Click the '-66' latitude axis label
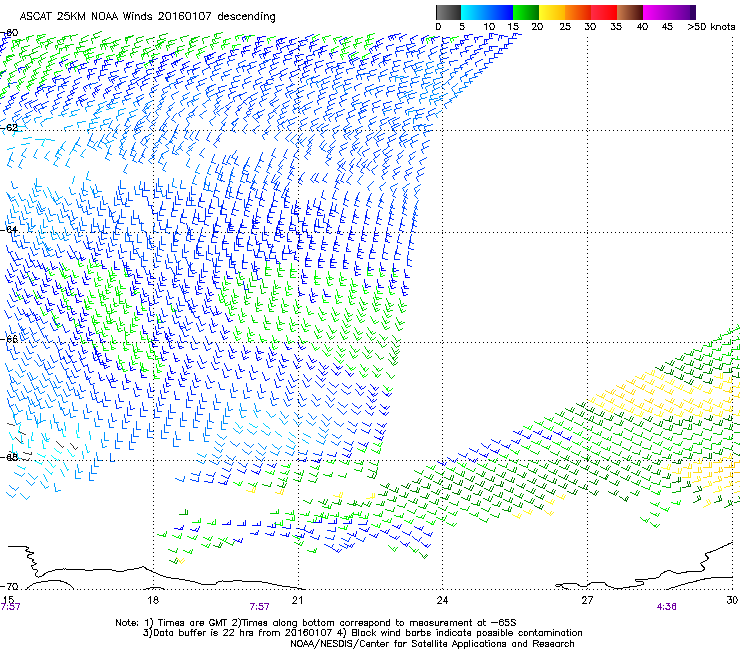740x650 pixels. (9, 339)
